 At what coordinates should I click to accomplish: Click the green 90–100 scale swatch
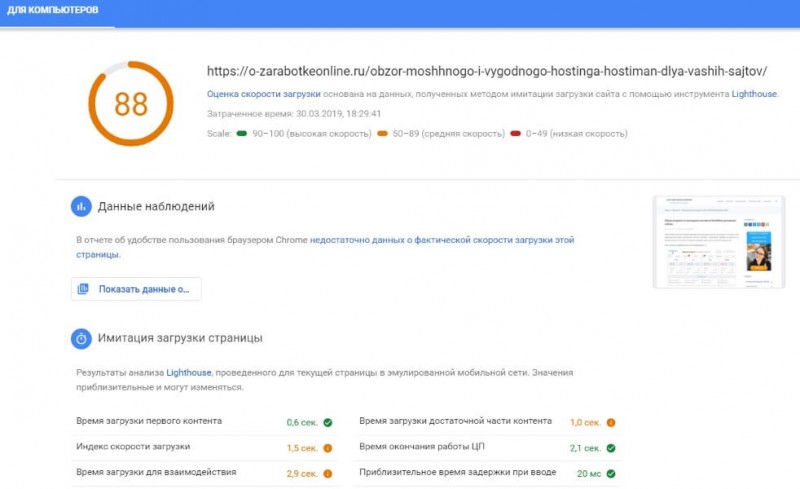click(x=242, y=134)
